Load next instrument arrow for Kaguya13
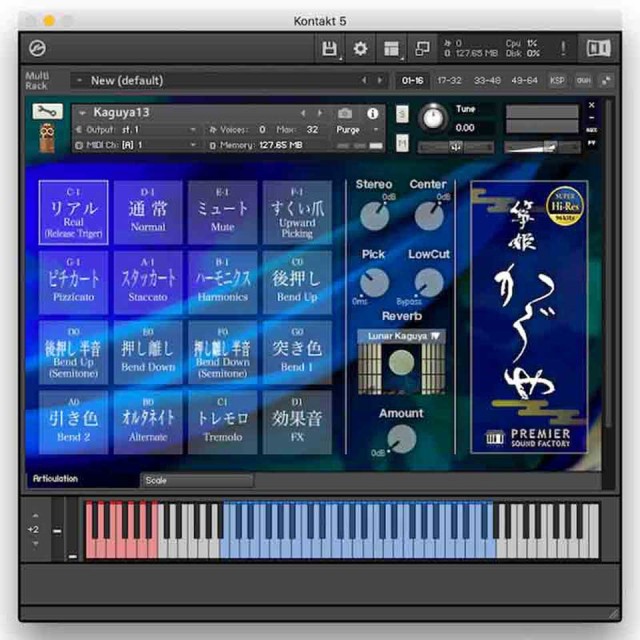 (x=320, y=113)
